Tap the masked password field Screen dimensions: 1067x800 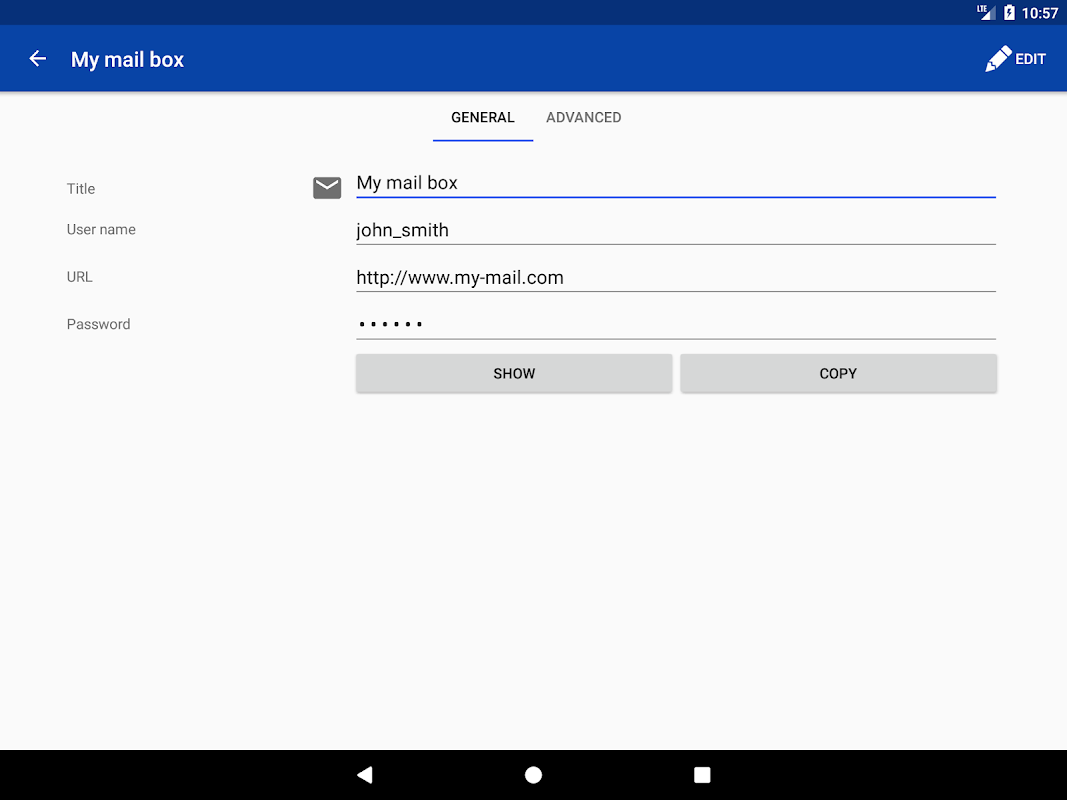tap(675, 324)
